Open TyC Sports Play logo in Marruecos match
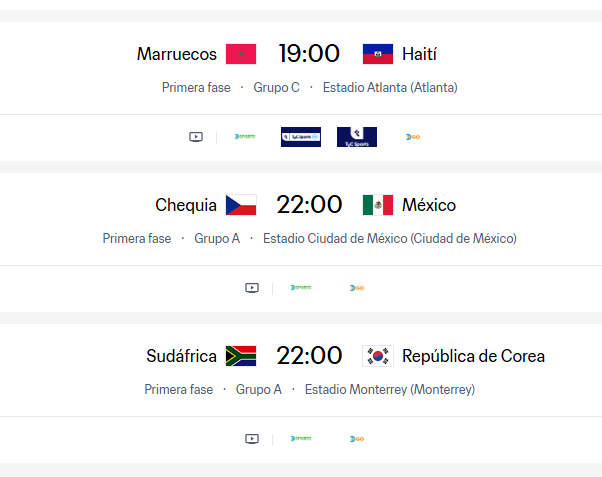The height and width of the screenshot is (477, 602). (301, 137)
